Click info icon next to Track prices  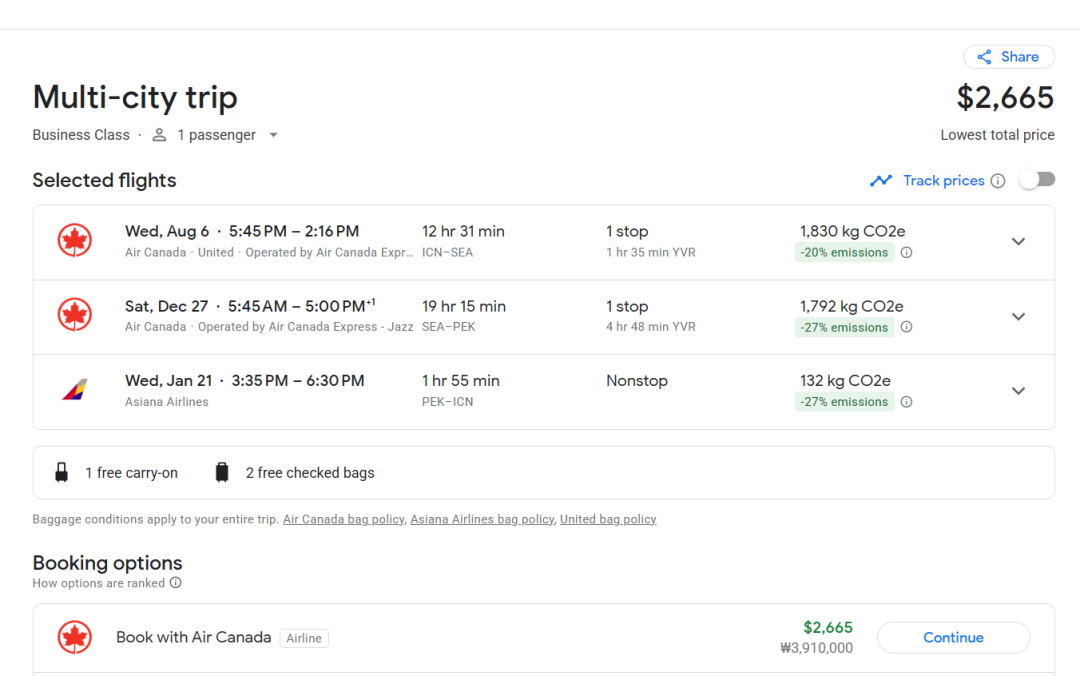click(x=997, y=181)
